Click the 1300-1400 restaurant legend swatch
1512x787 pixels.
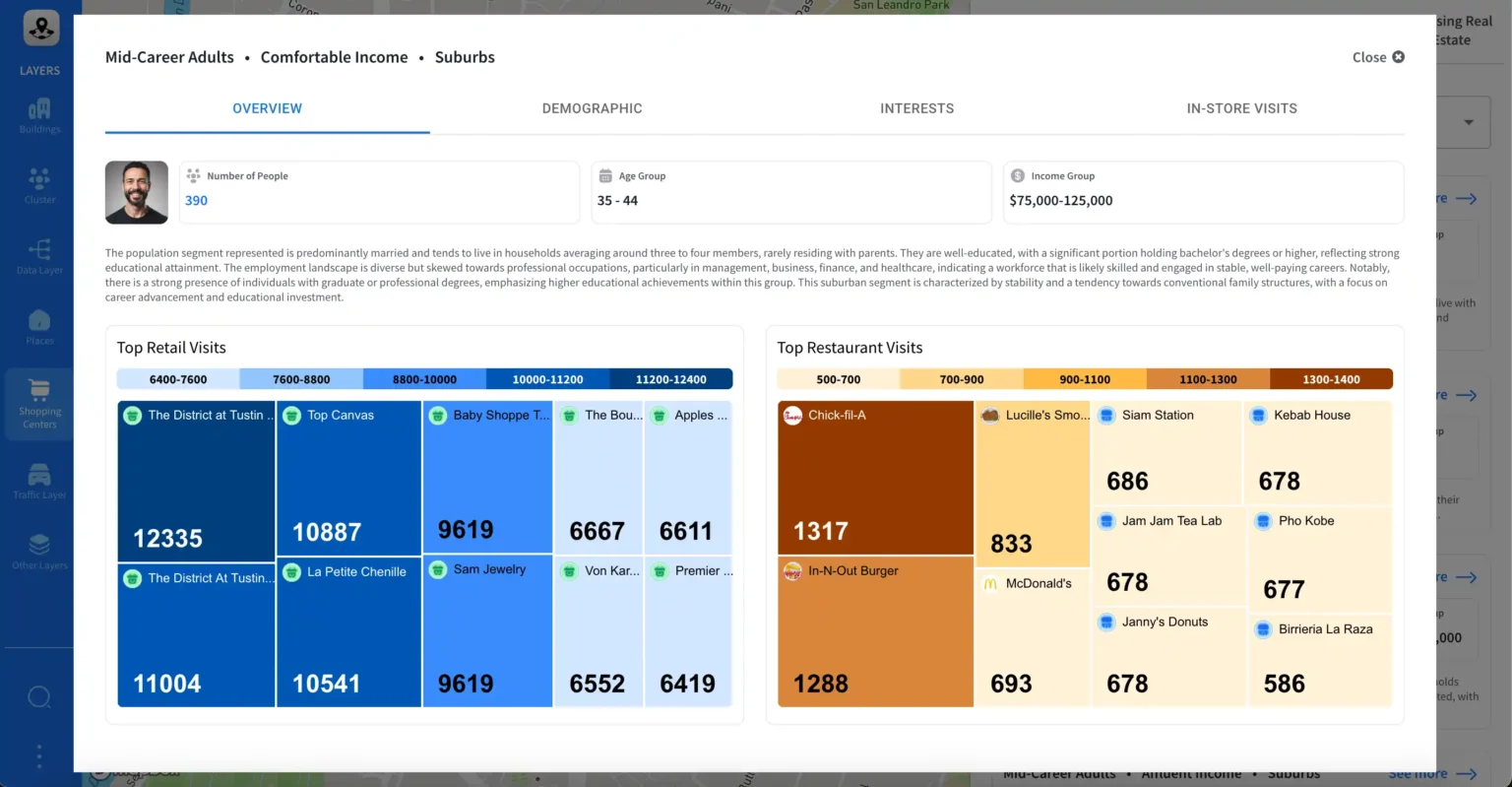(1331, 379)
